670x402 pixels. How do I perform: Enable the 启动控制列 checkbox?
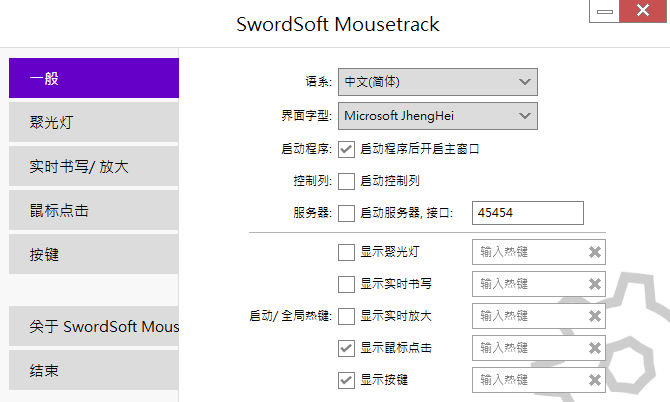coord(347,181)
